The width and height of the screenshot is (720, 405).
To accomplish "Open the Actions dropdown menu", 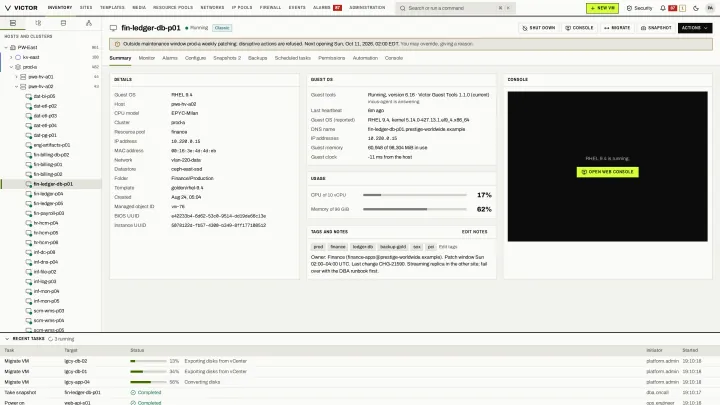I will (695, 28).
